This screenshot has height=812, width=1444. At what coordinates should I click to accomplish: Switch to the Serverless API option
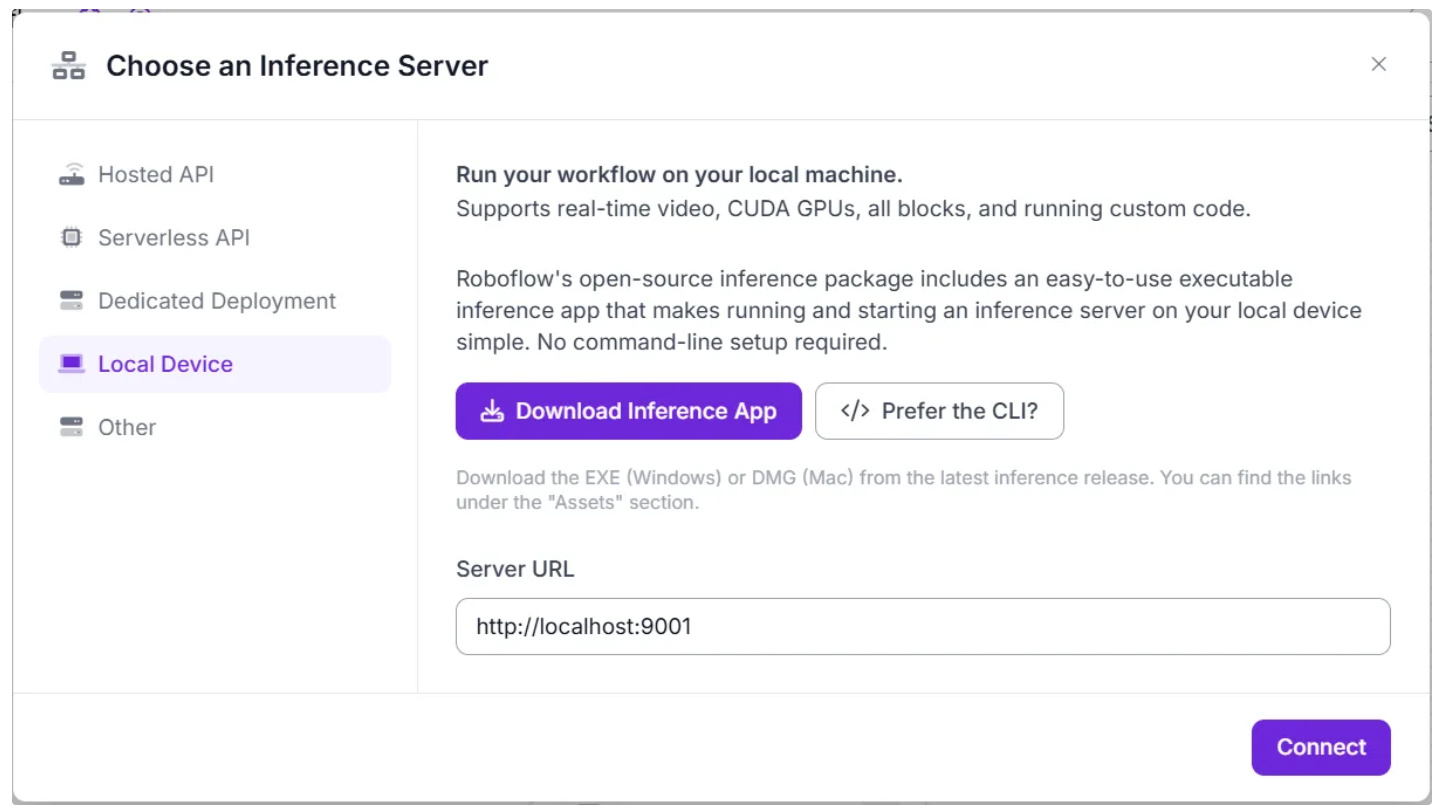[174, 238]
